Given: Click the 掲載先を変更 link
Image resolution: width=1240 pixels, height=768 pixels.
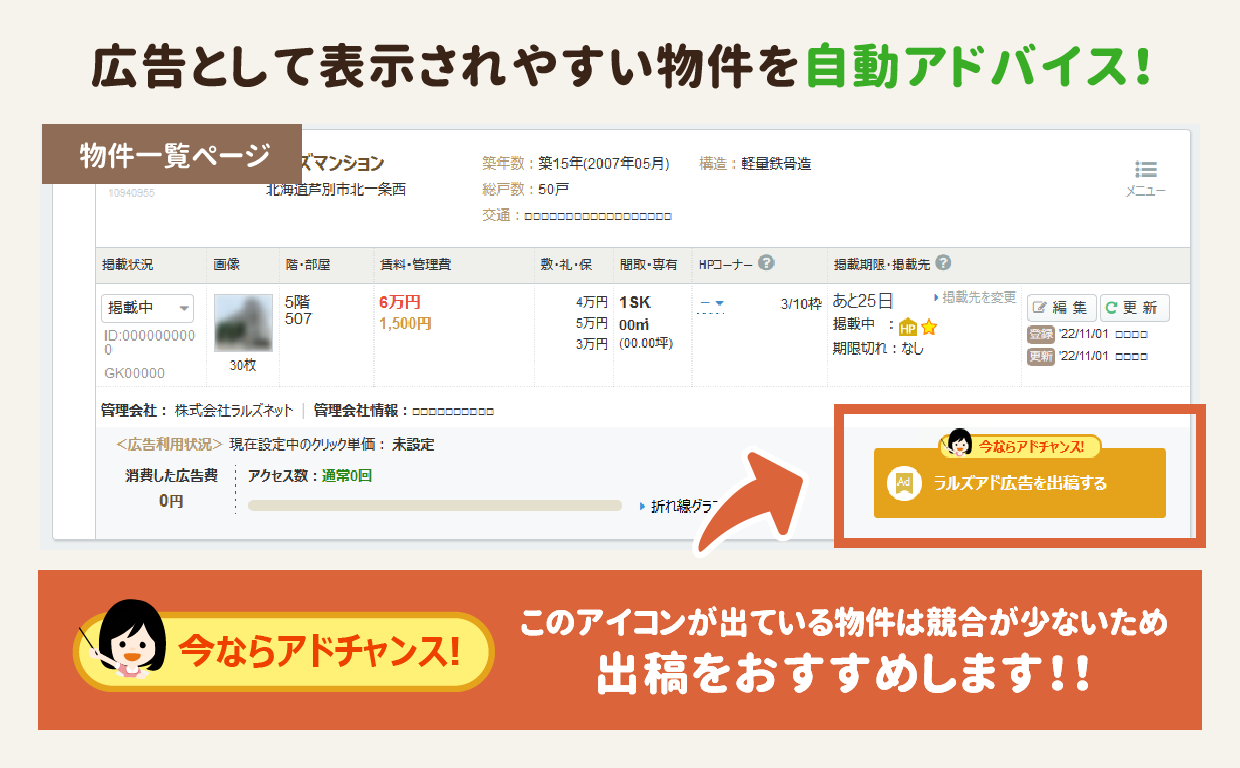Looking at the screenshot, I should [x=974, y=298].
